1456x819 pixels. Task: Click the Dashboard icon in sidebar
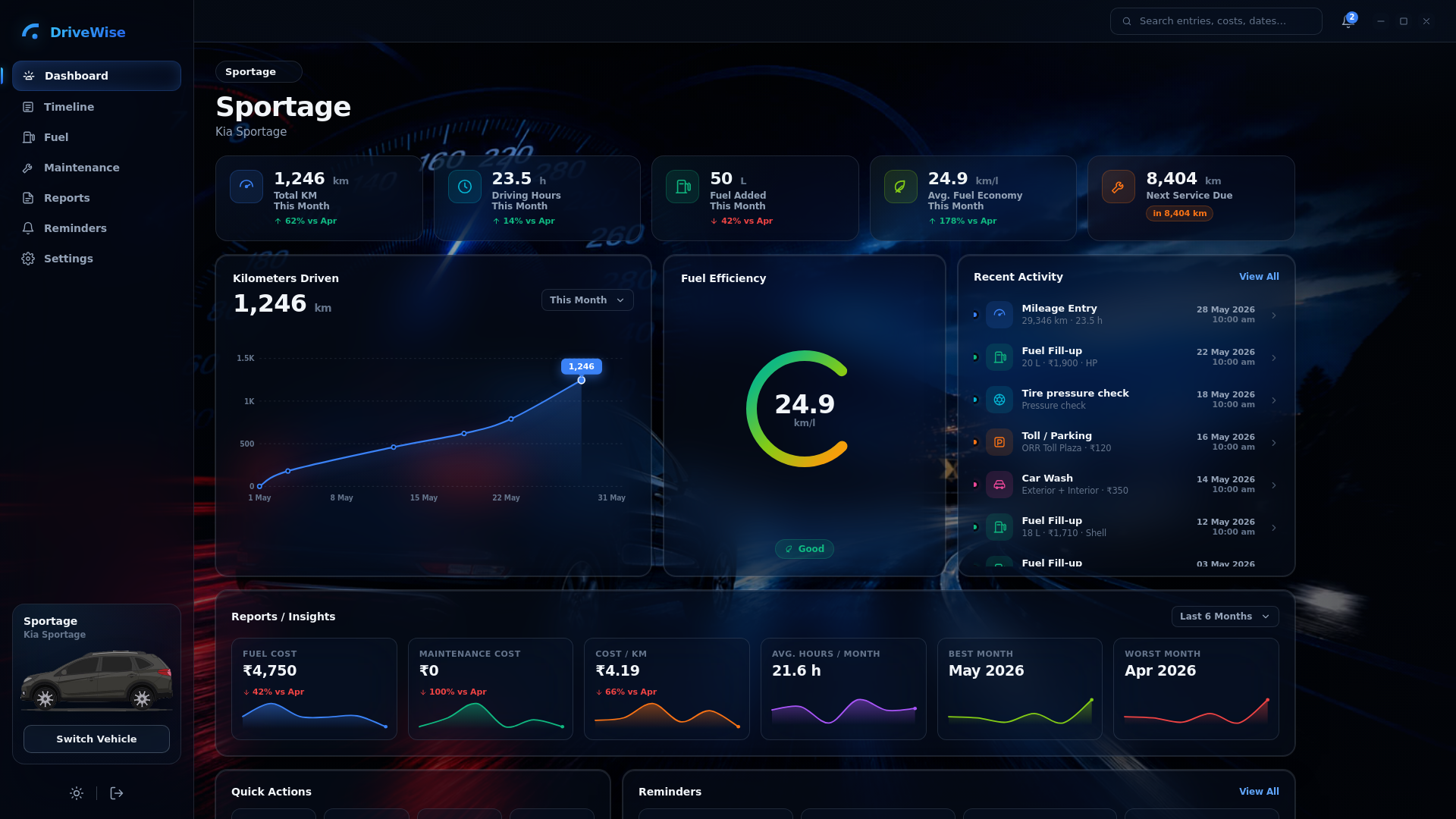[x=29, y=76]
